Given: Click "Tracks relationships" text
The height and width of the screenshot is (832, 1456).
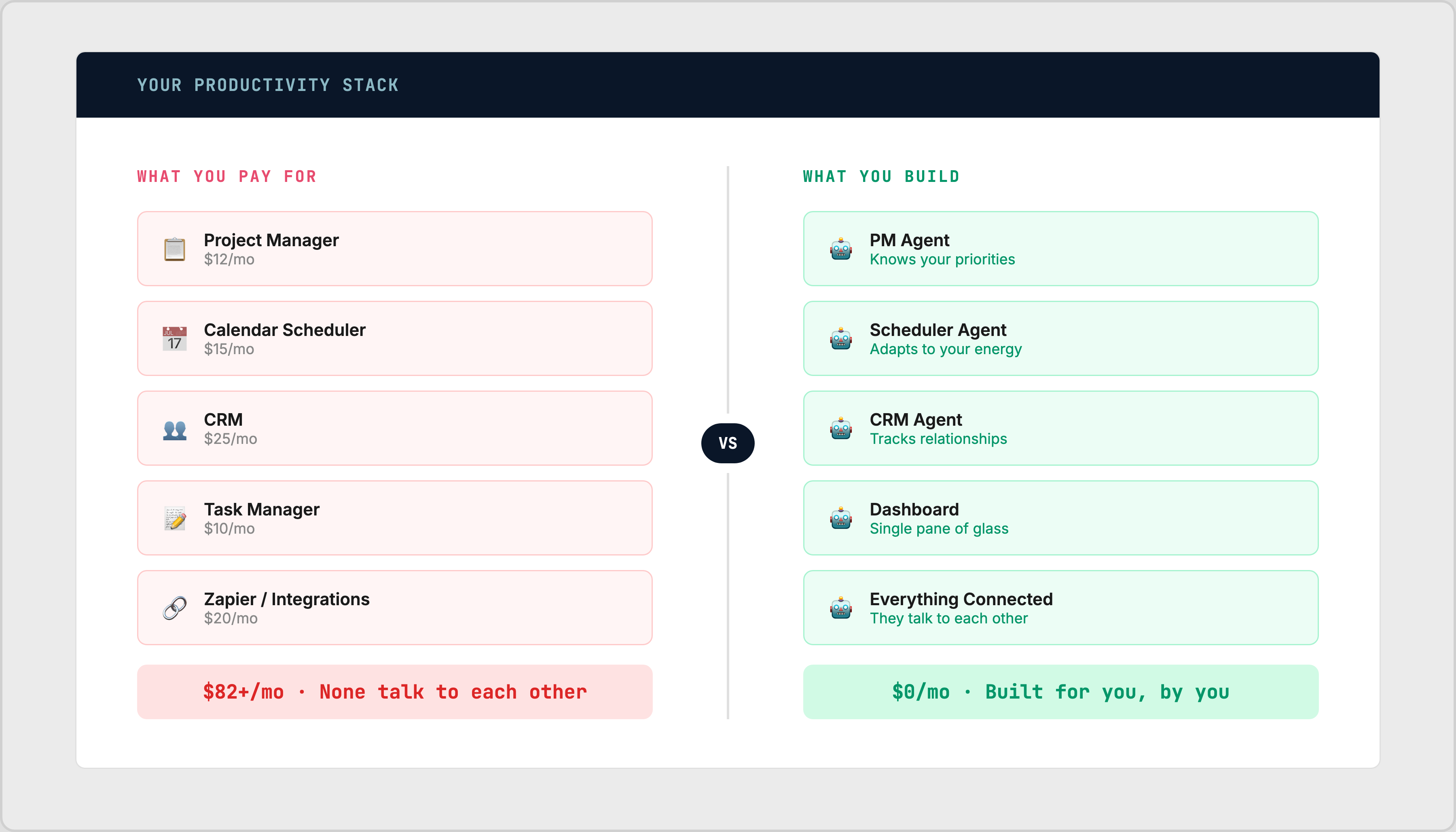Looking at the screenshot, I should [938, 439].
